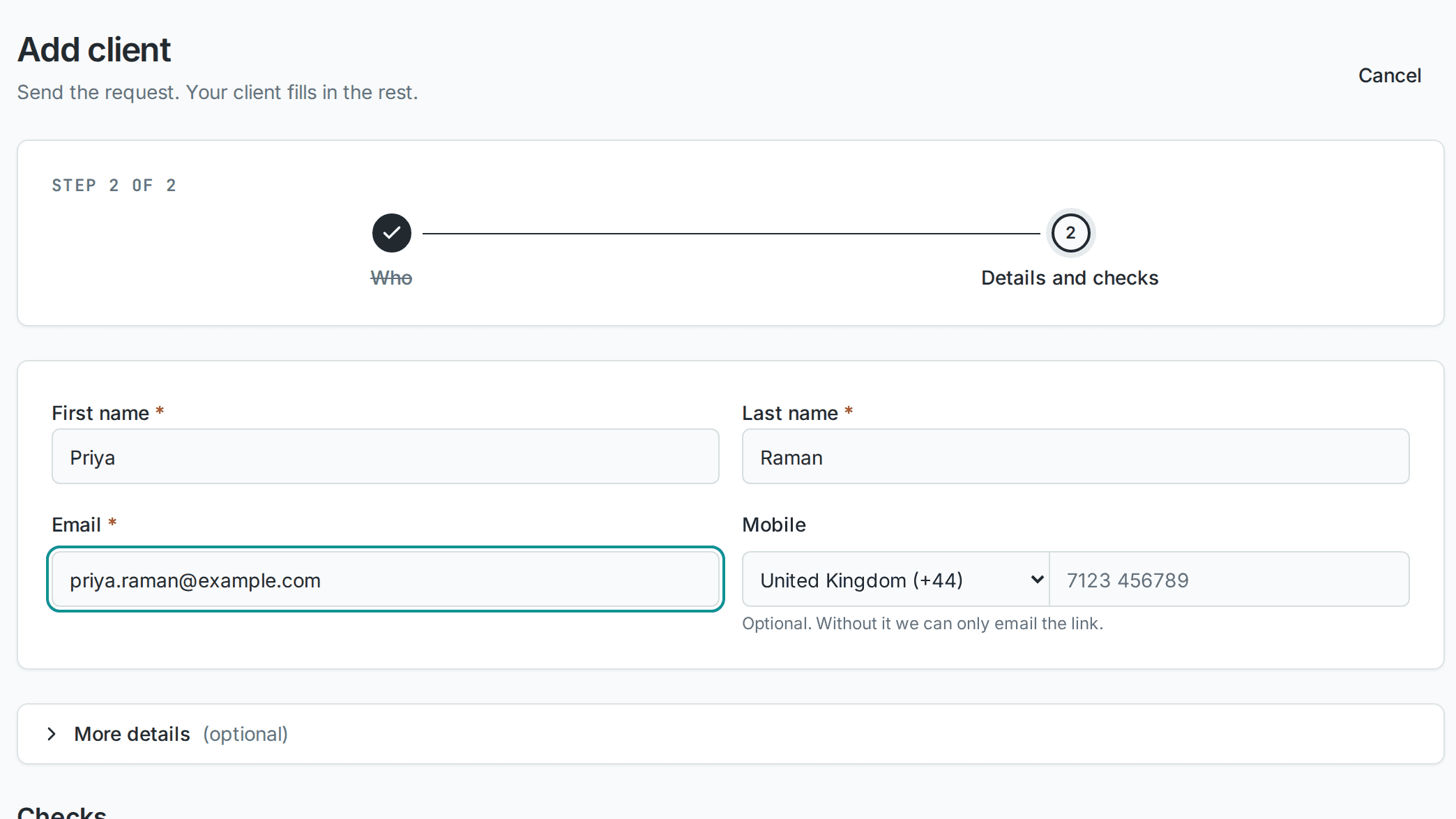The width and height of the screenshot is (1456, 819).
Task: Click the STEP 2 OF 2 text
Action: click(x=114, y=186)
